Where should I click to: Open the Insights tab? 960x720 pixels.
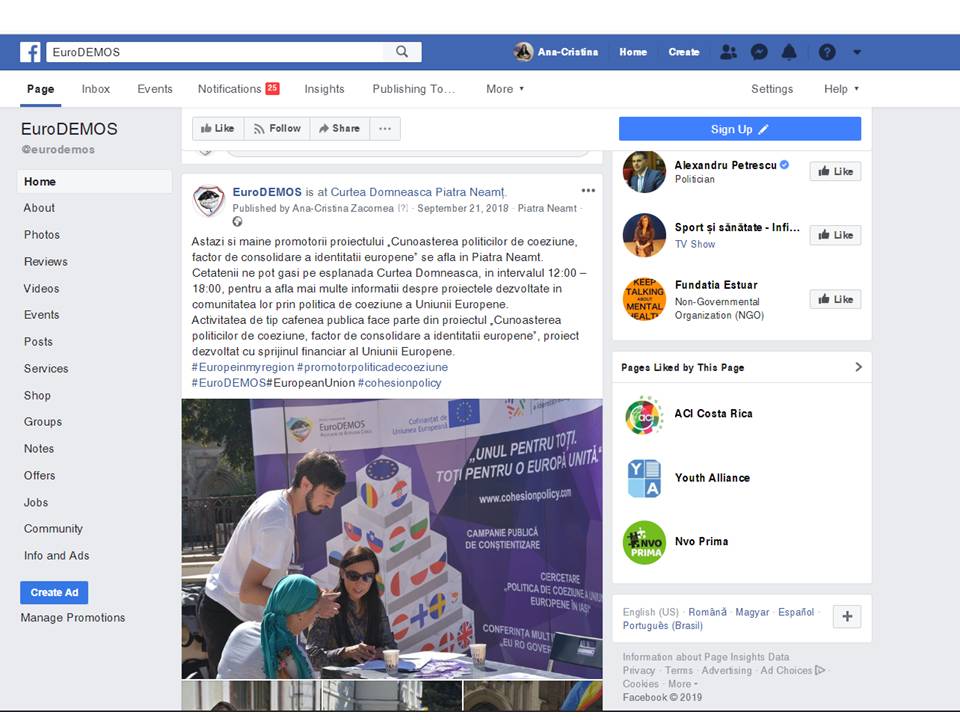click(x=324, y=89)
